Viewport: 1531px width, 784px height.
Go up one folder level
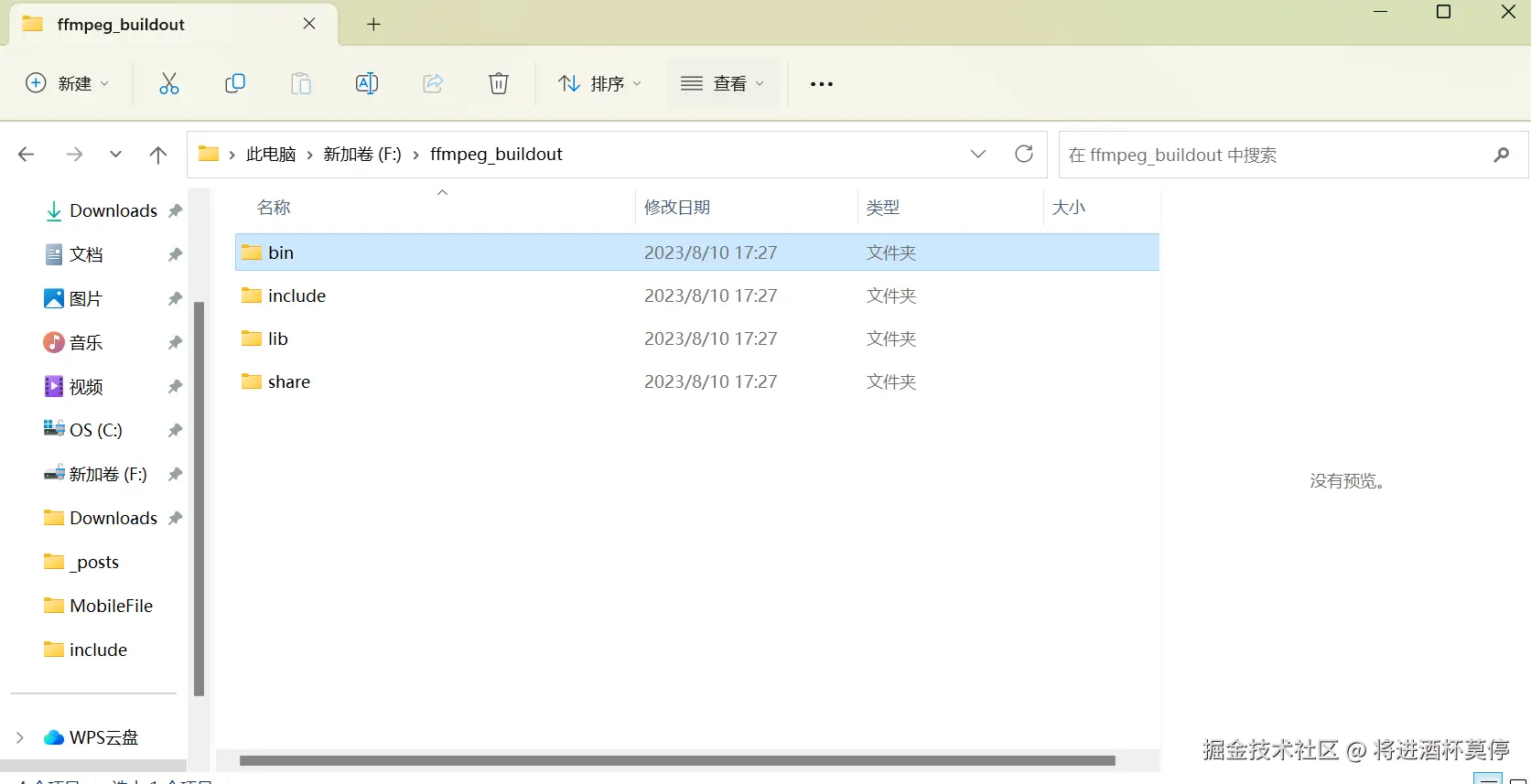158,155
